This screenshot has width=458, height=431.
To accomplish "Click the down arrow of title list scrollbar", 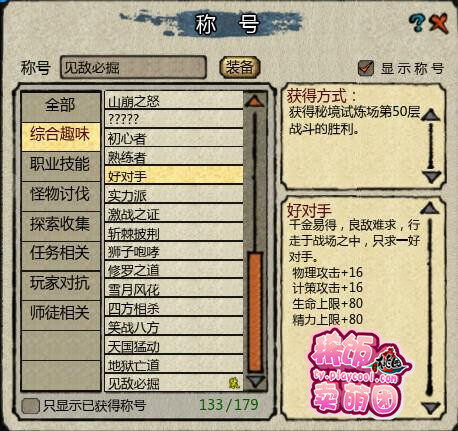I will point(255,382).
